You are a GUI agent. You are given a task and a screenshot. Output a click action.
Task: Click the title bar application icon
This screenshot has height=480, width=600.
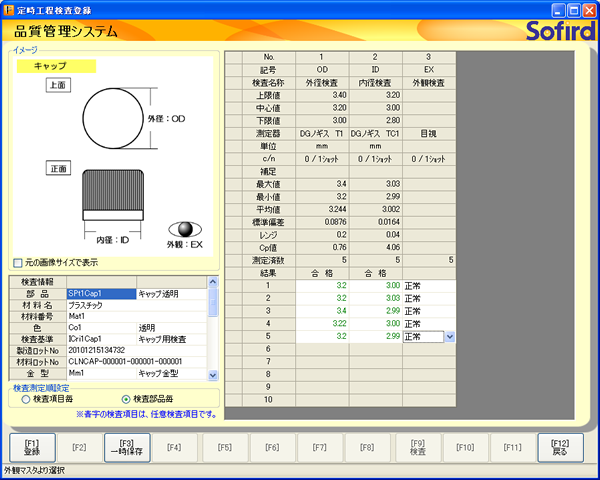[9, 8]
